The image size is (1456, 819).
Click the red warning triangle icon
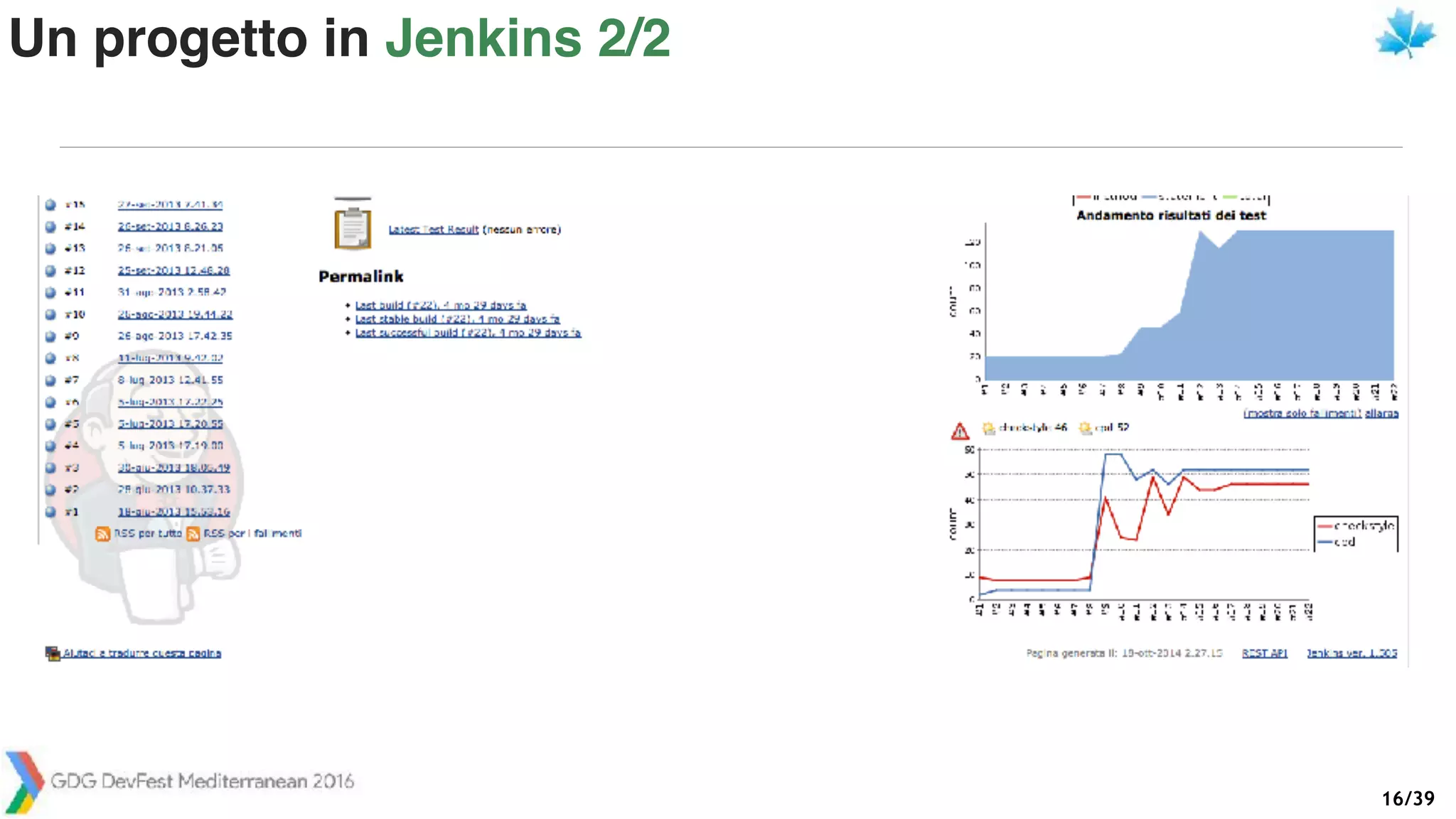point(960,431)
